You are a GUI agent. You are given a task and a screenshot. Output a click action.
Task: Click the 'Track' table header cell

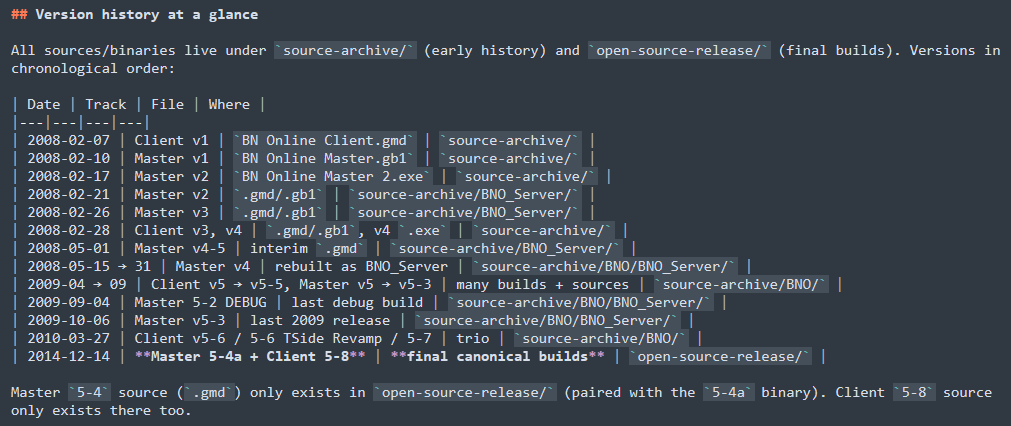point(106,104)
